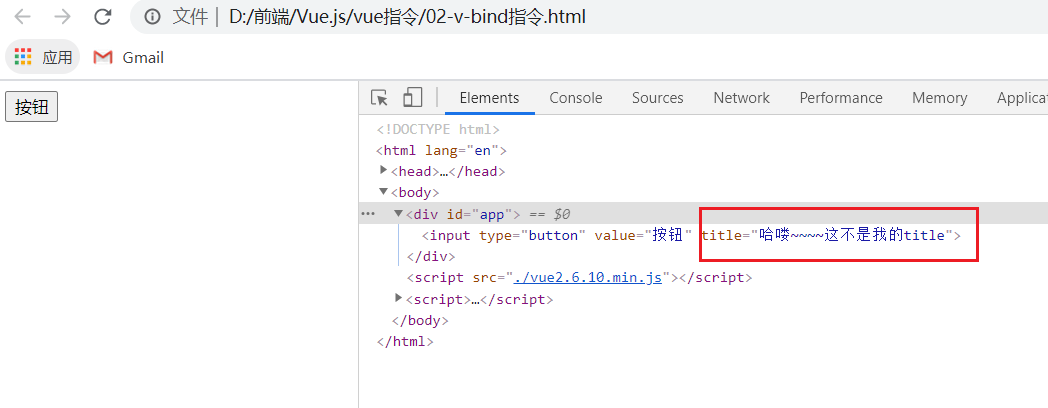
Task: Reload the page with the refresh icon
Action: pos(102,17)
